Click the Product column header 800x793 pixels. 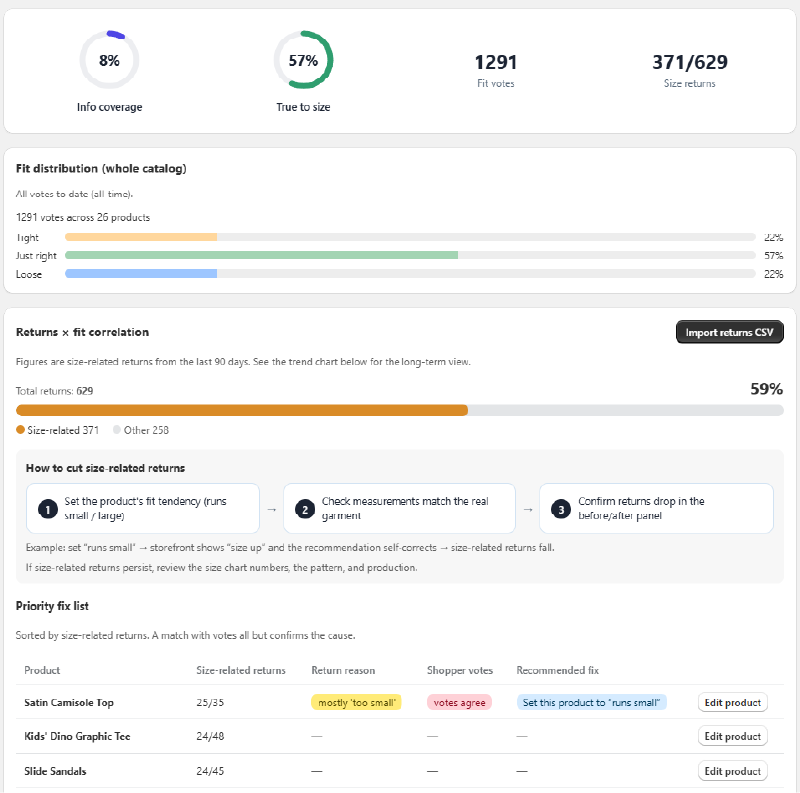[x=42, y=670]
